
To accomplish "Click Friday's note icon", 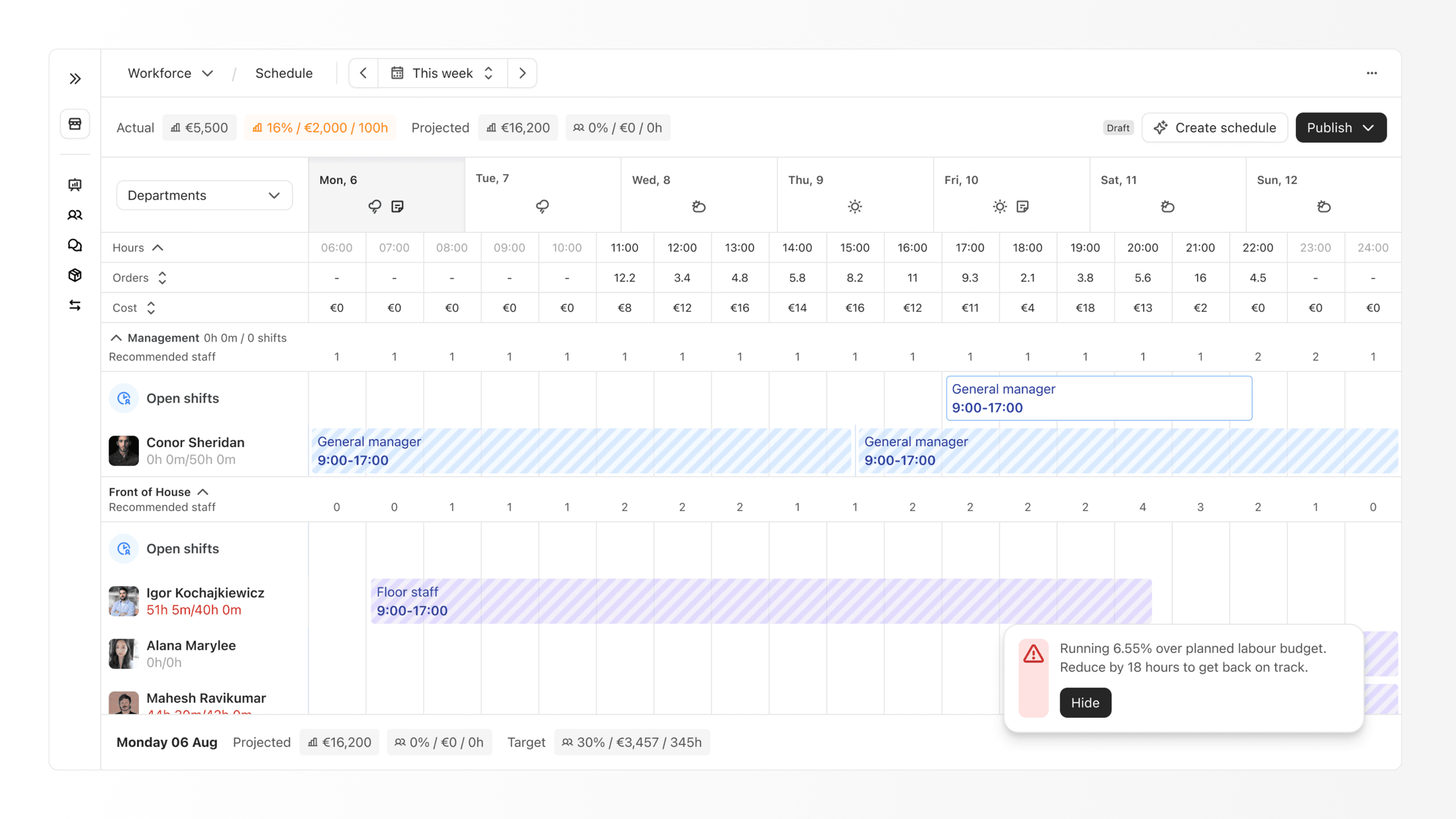I will (1023, 207).
